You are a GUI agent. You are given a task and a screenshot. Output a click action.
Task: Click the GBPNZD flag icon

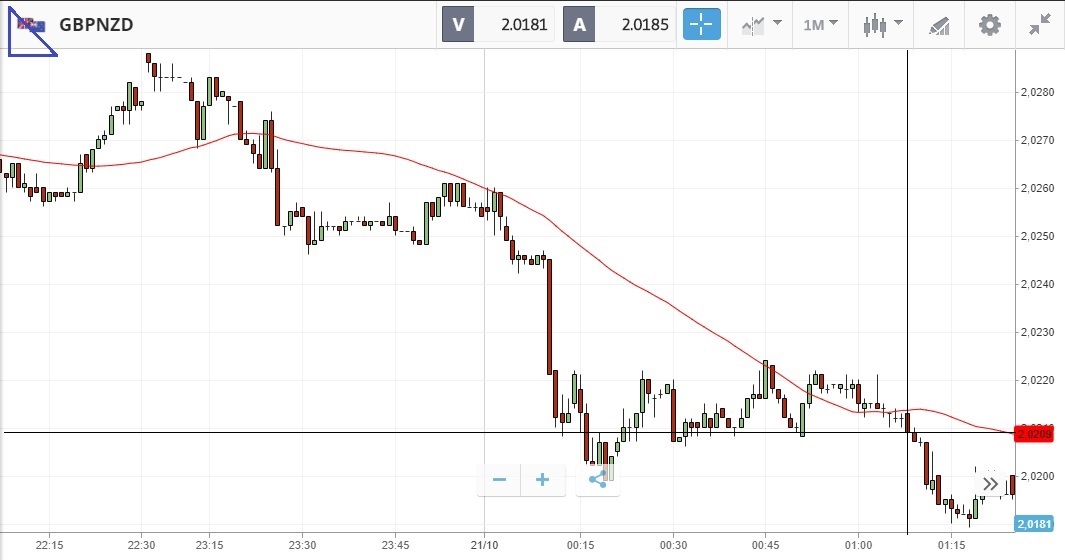click(x=27, y=25)
